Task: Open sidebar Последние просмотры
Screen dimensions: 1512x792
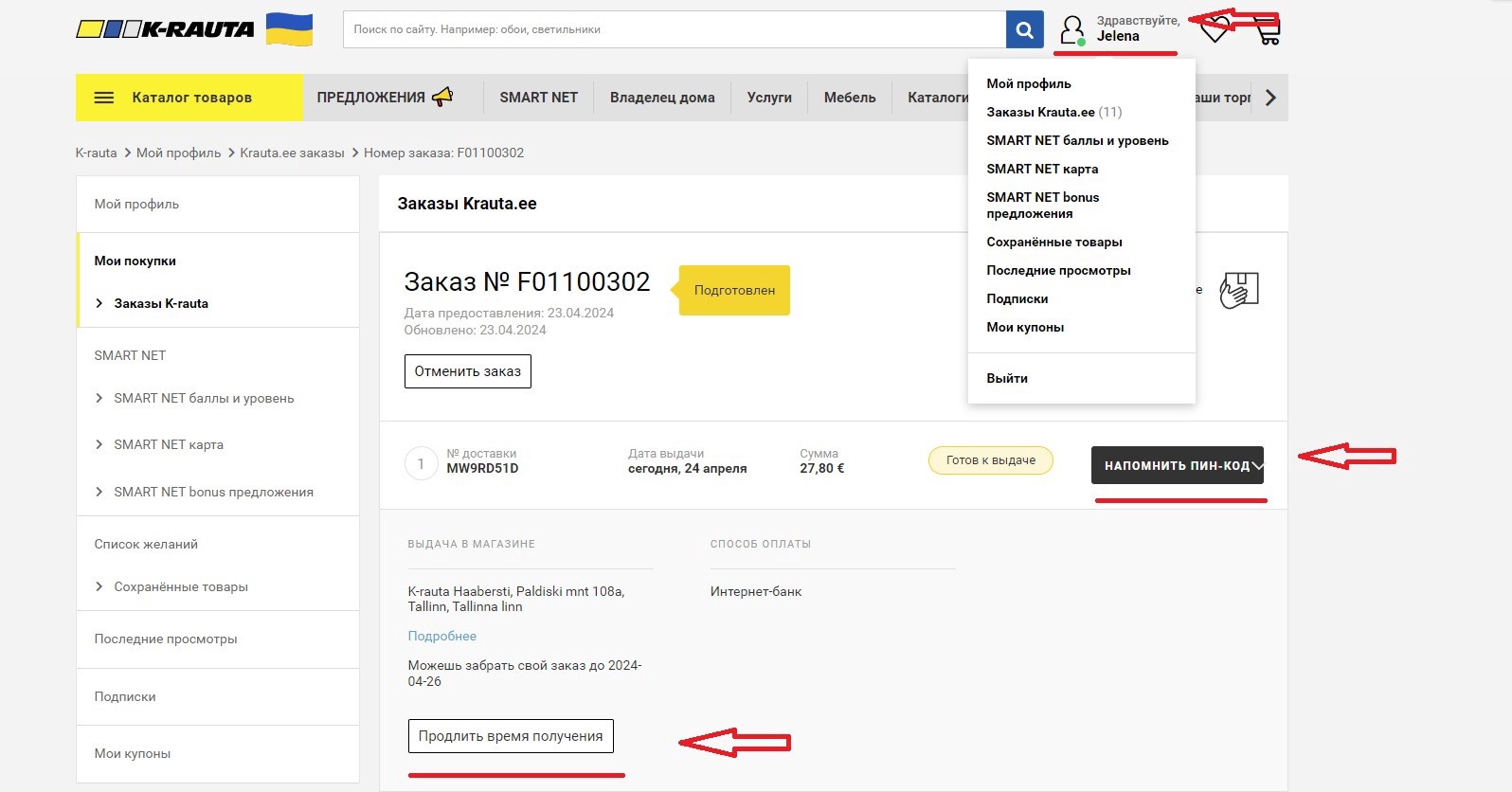Action: pos(166,639)
